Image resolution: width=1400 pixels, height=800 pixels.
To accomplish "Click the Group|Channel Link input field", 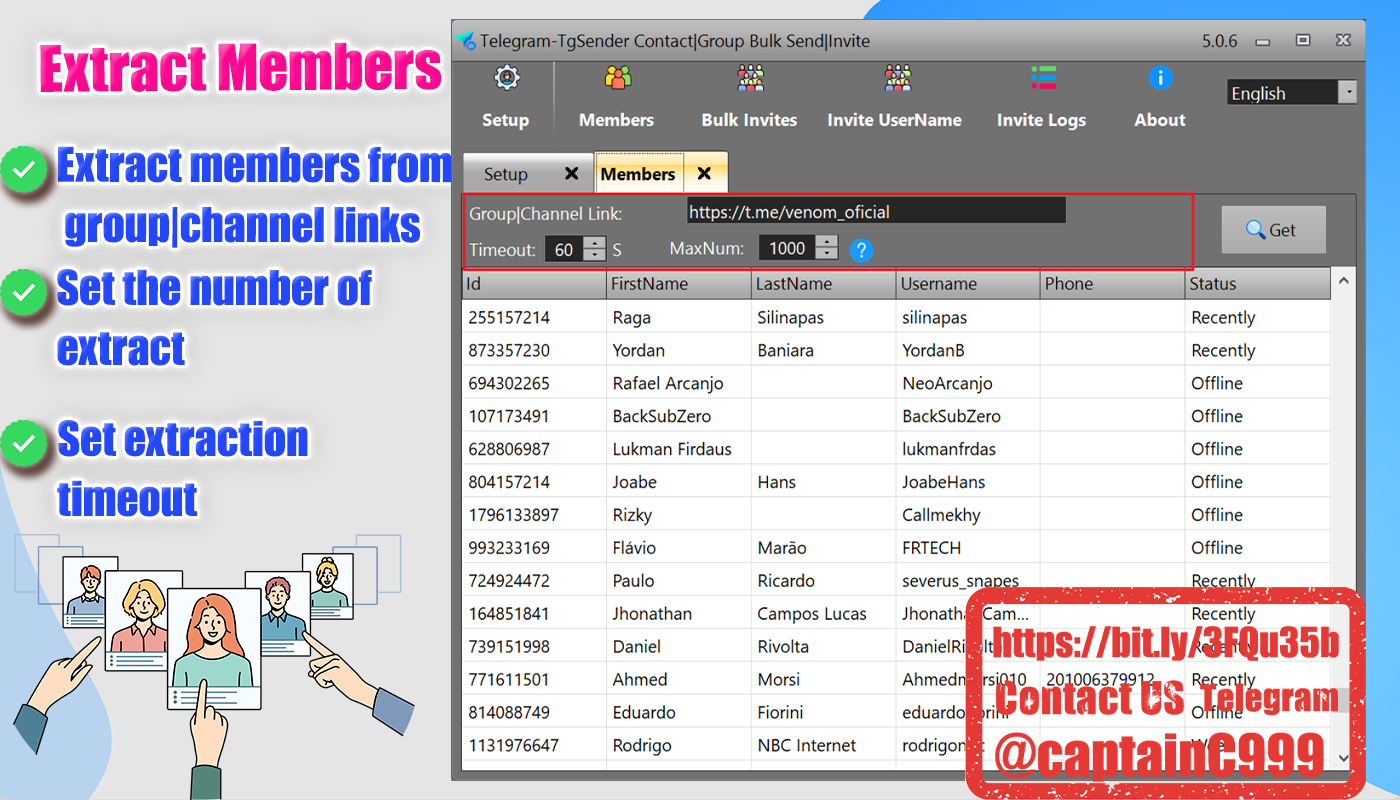I will tap(875, 211).
